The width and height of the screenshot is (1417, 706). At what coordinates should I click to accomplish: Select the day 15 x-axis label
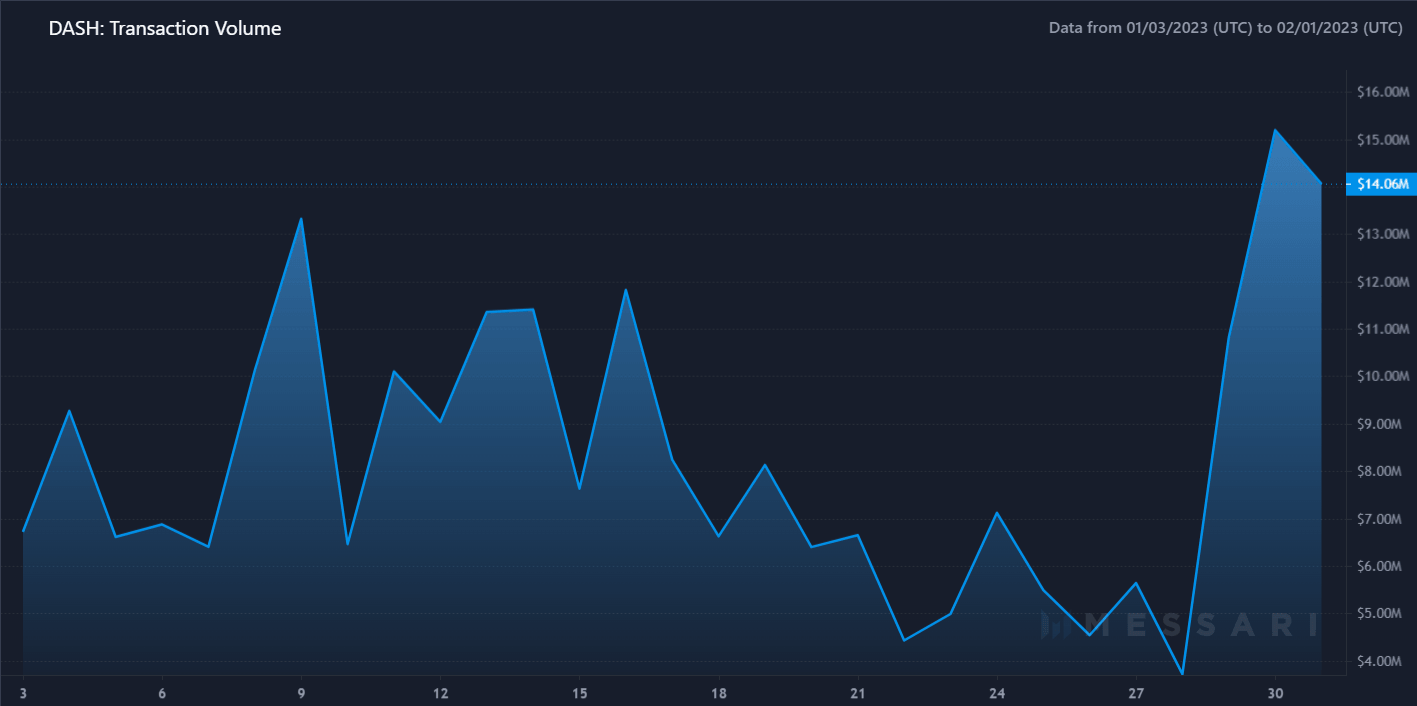[578, 691]
